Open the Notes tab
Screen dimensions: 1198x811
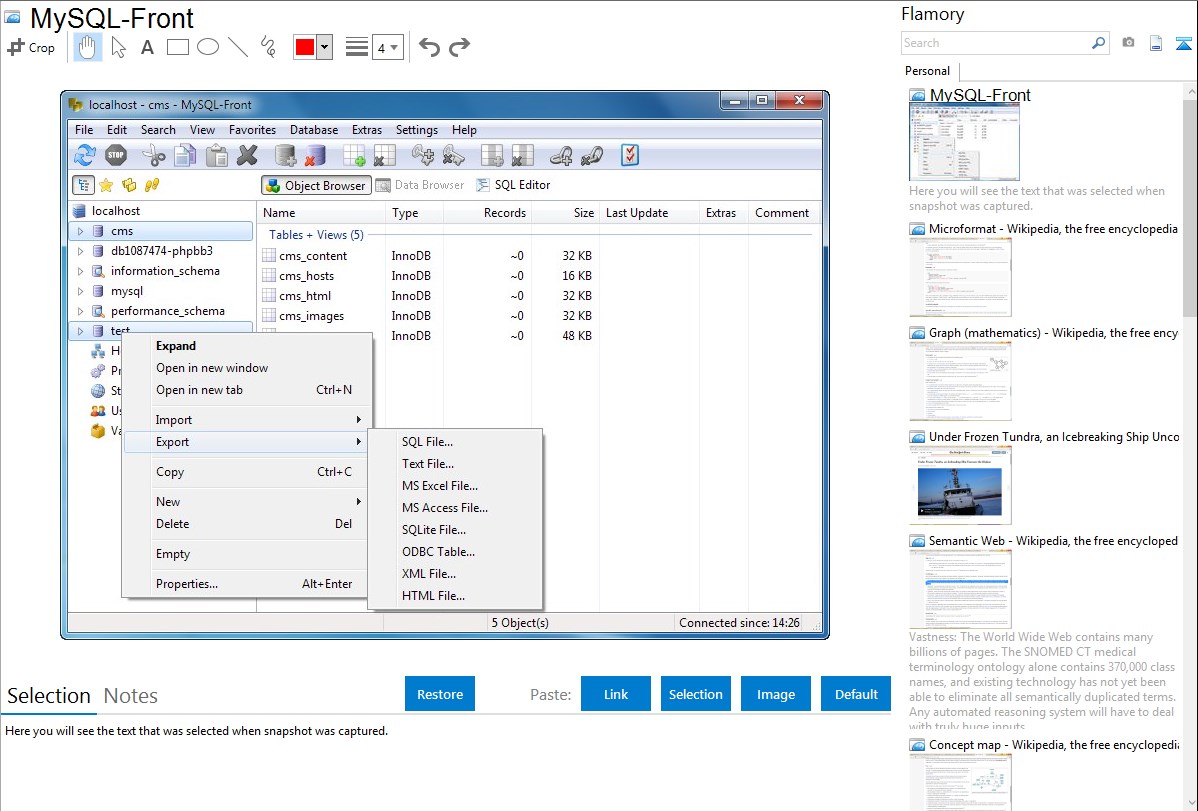tap(131, 696)
